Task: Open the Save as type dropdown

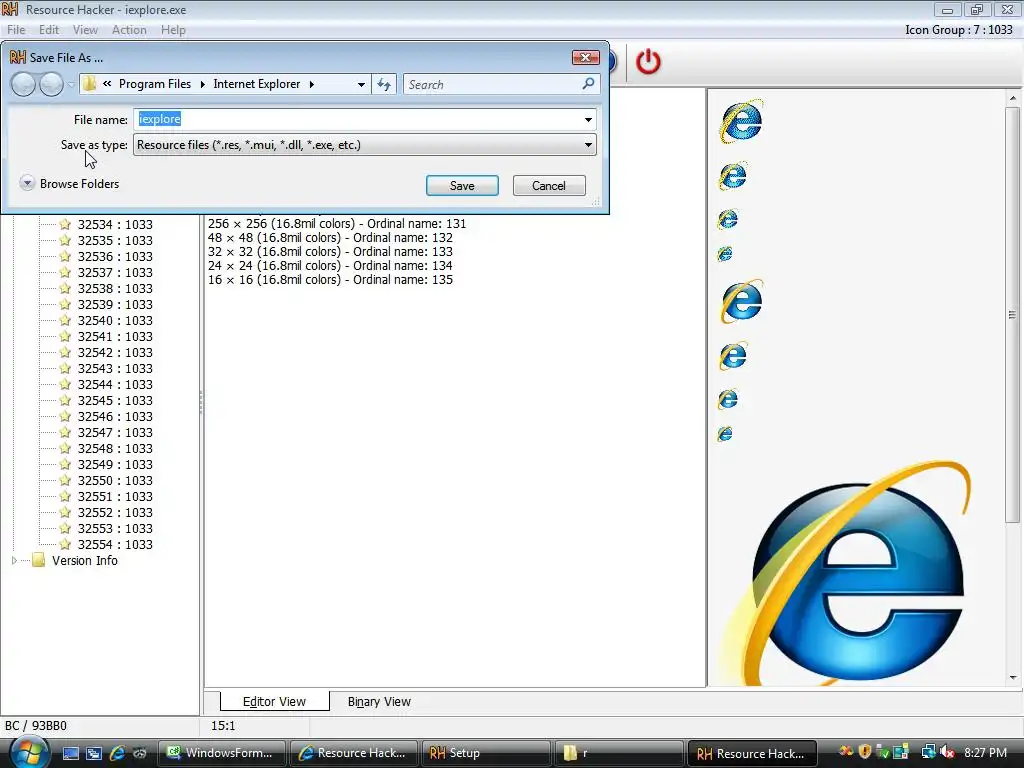Action: point(365,145)
